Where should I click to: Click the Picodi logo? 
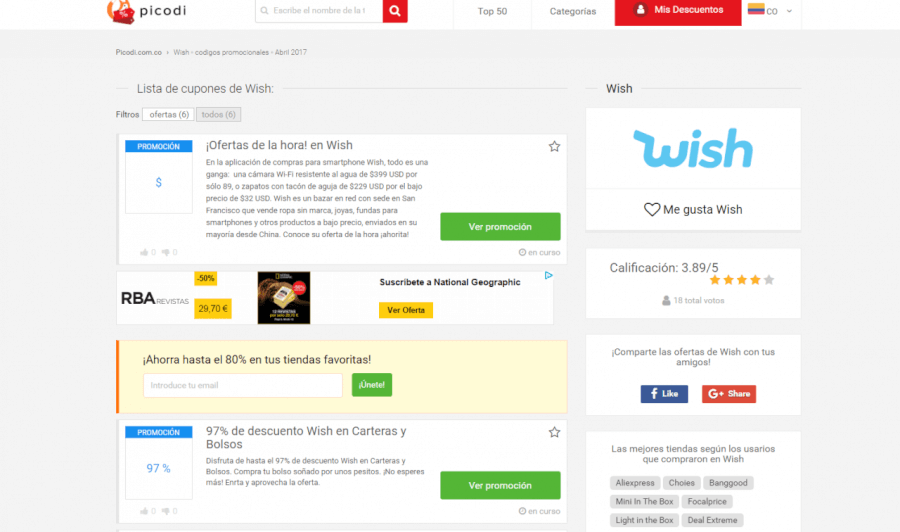tap(147, 11)
